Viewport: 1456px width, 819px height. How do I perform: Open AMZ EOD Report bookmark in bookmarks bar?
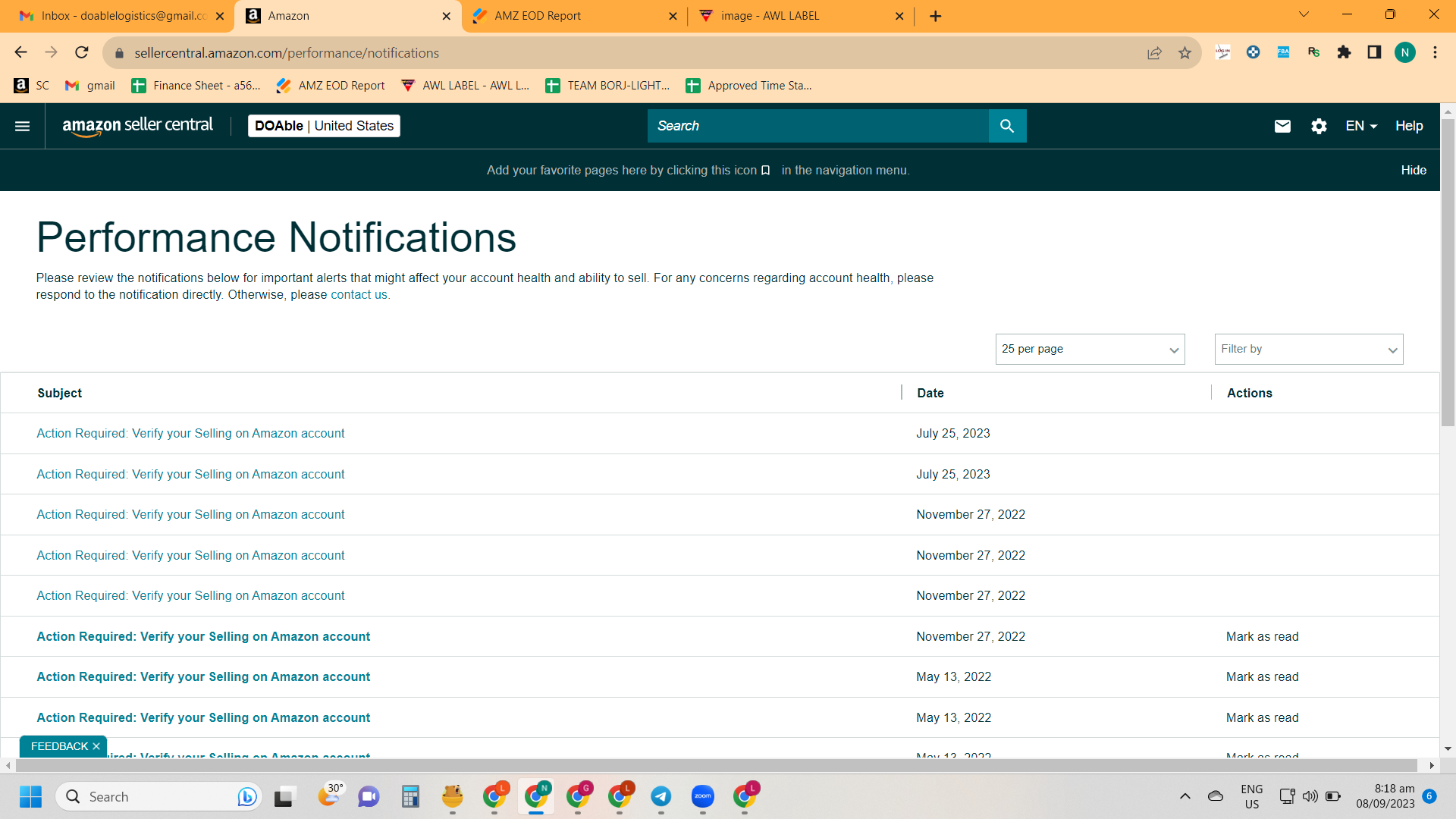(330, 86)
